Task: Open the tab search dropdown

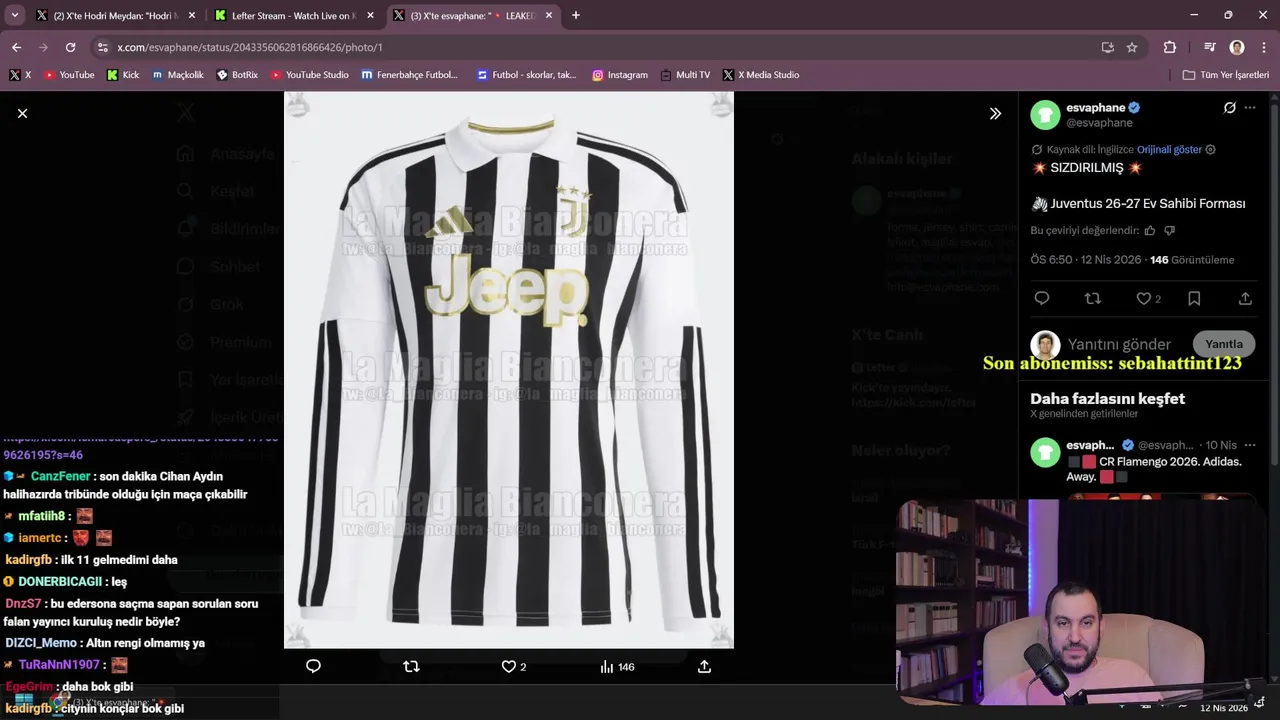Action: click(x=14, y=15)
